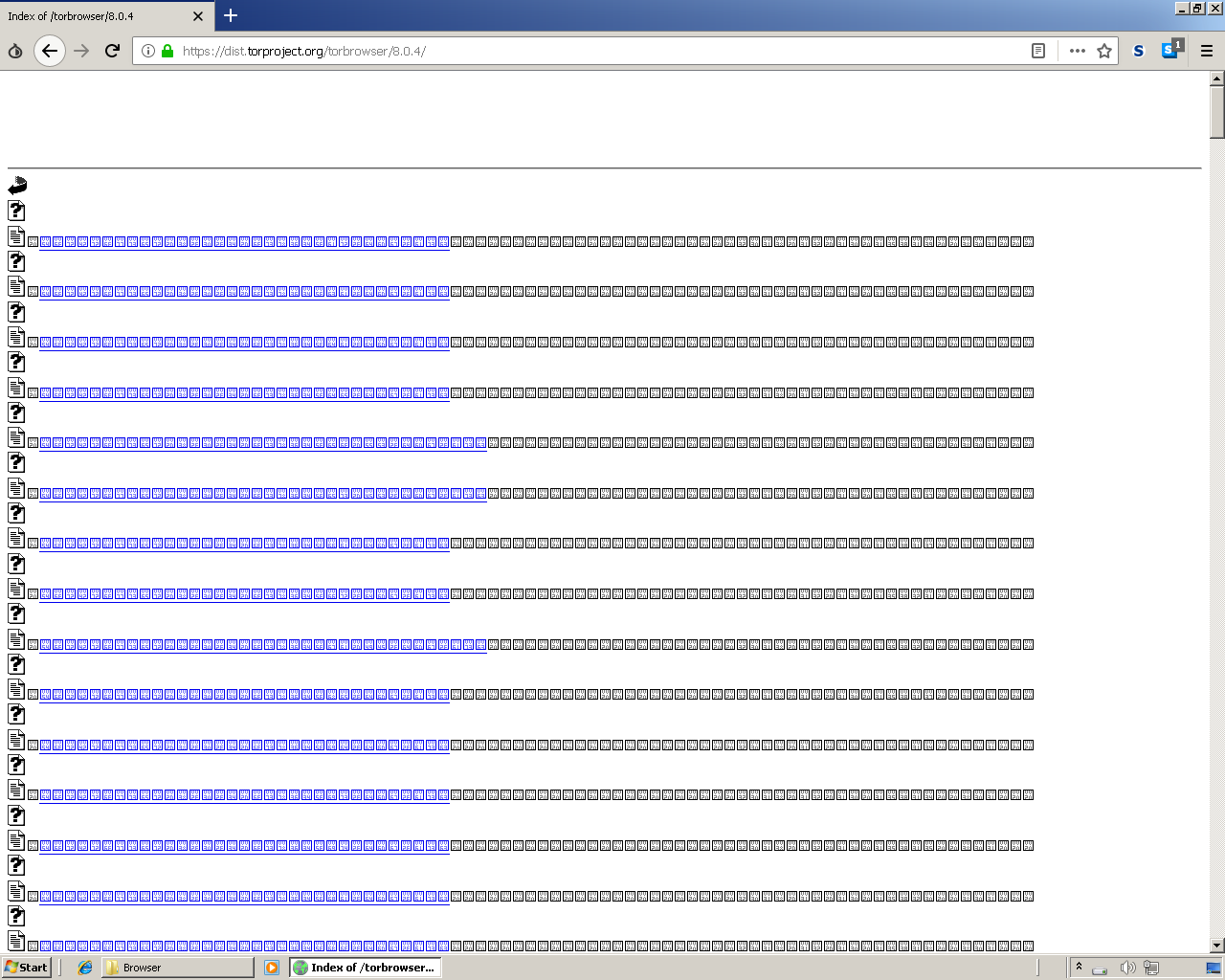This screenshot has width=1225, height=980.
Task: Click the blue S extension icon
Action: pyautogui.click(x=1138, y=51)
